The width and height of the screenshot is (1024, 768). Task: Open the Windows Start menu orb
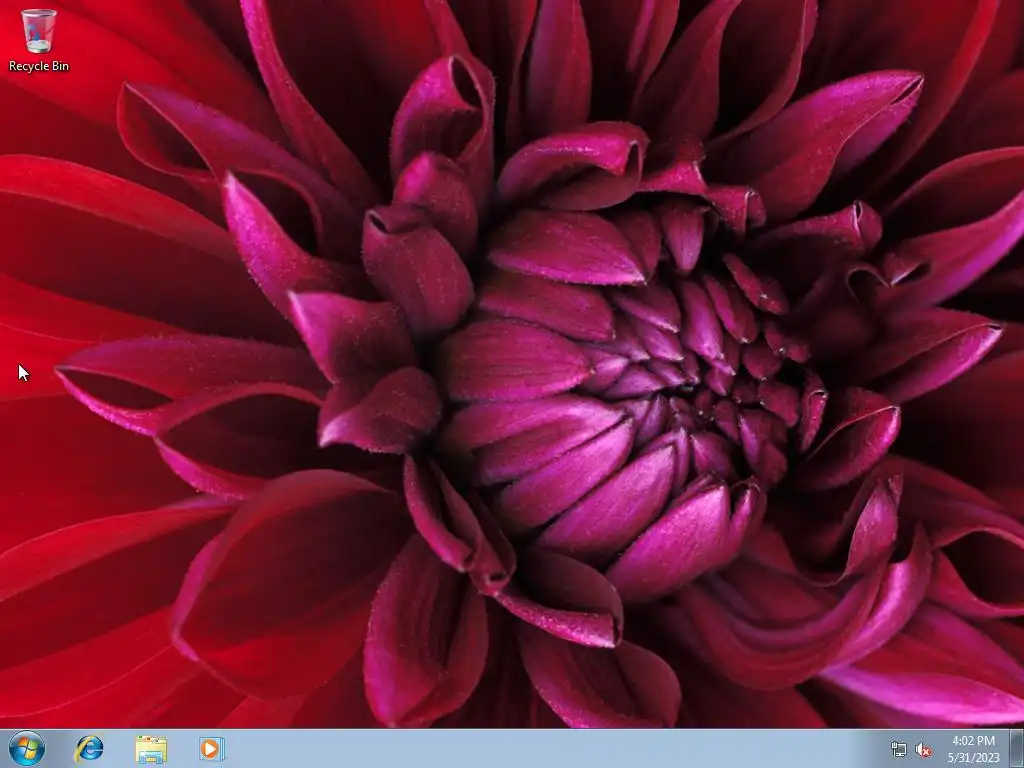(x=27, y=748)
